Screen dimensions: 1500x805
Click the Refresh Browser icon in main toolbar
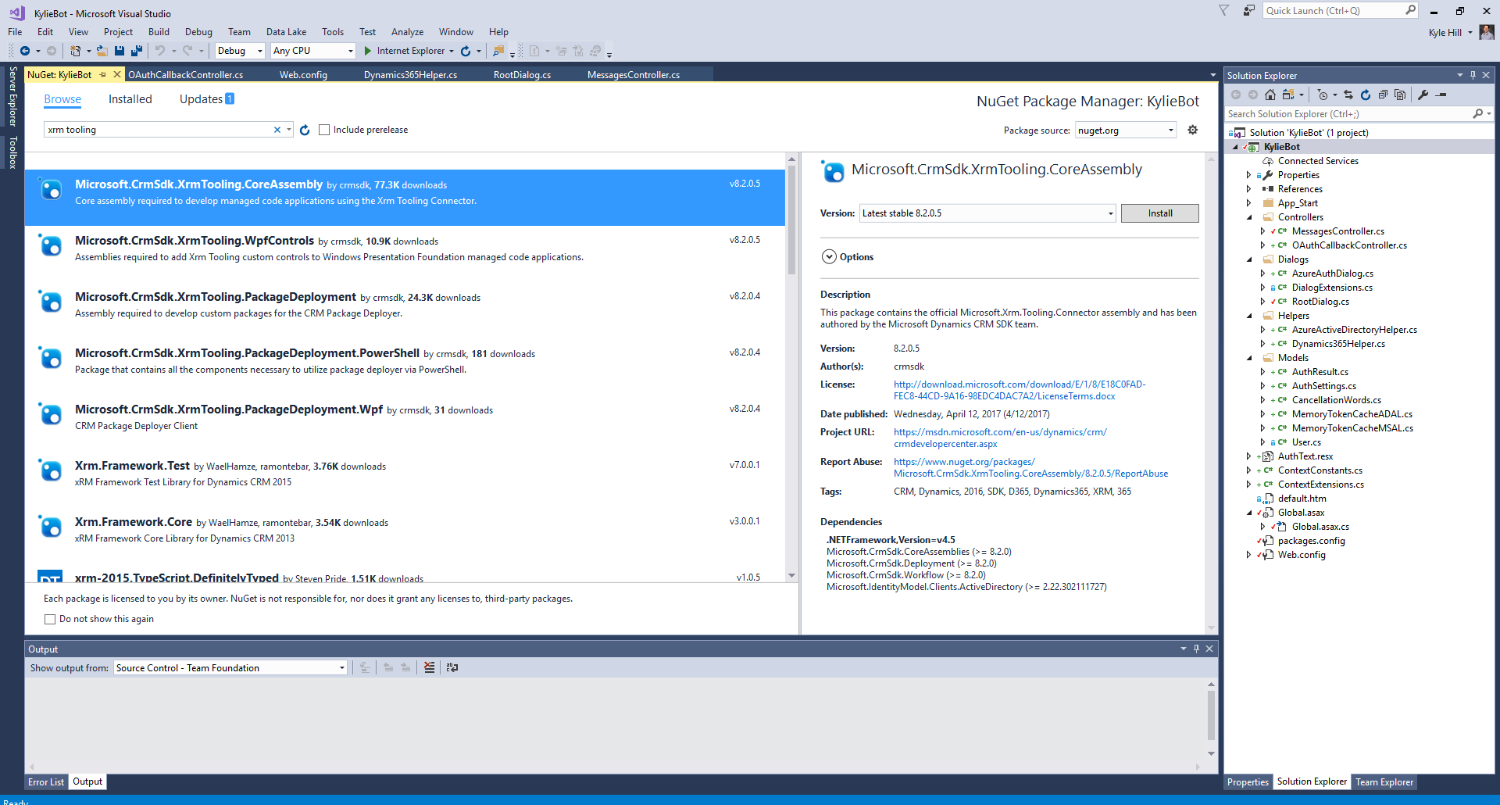click(465, 50)
